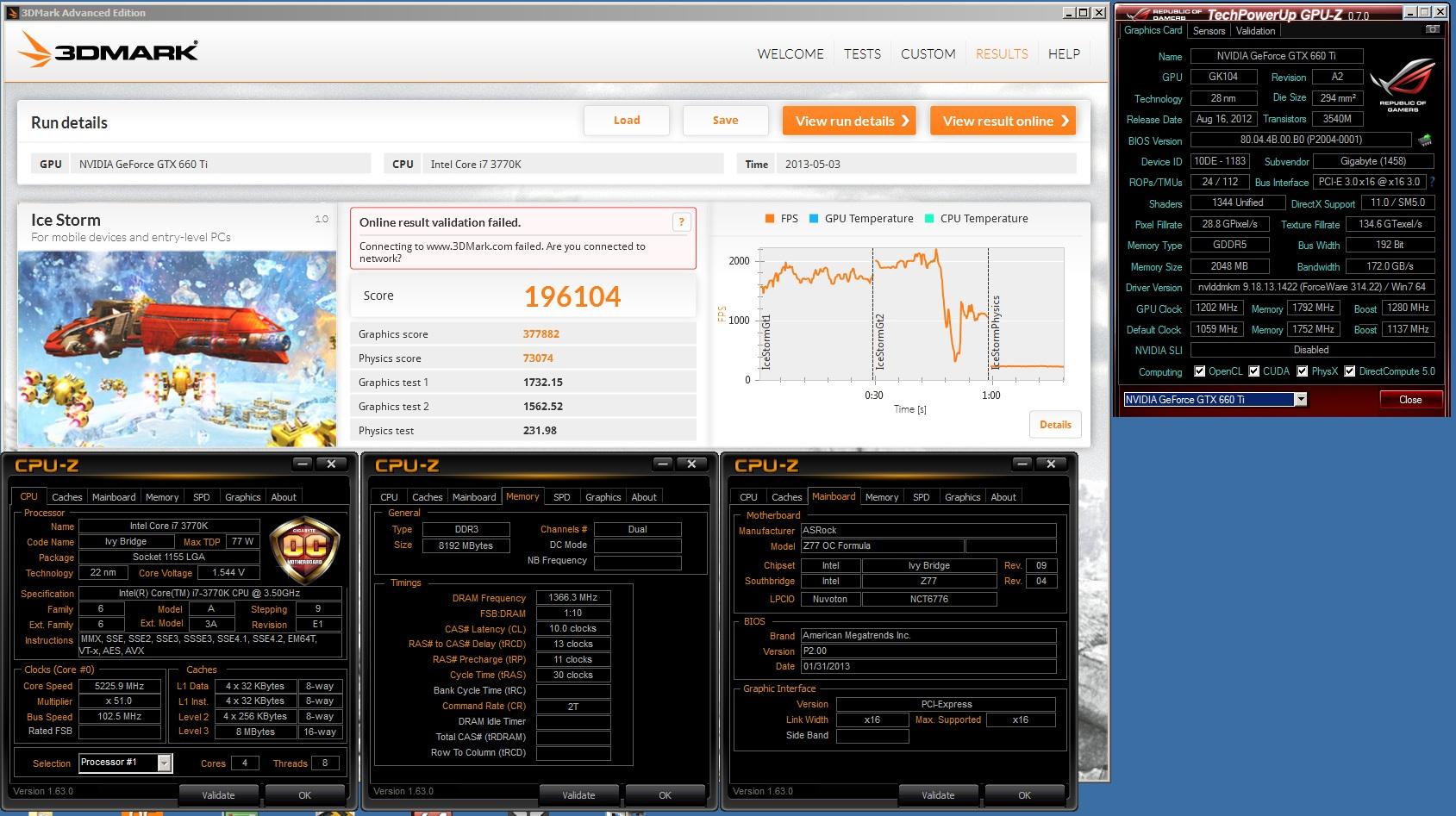Click the Details button below the chart
This screenshot has height=816, width=1456.
point(1055,425)
